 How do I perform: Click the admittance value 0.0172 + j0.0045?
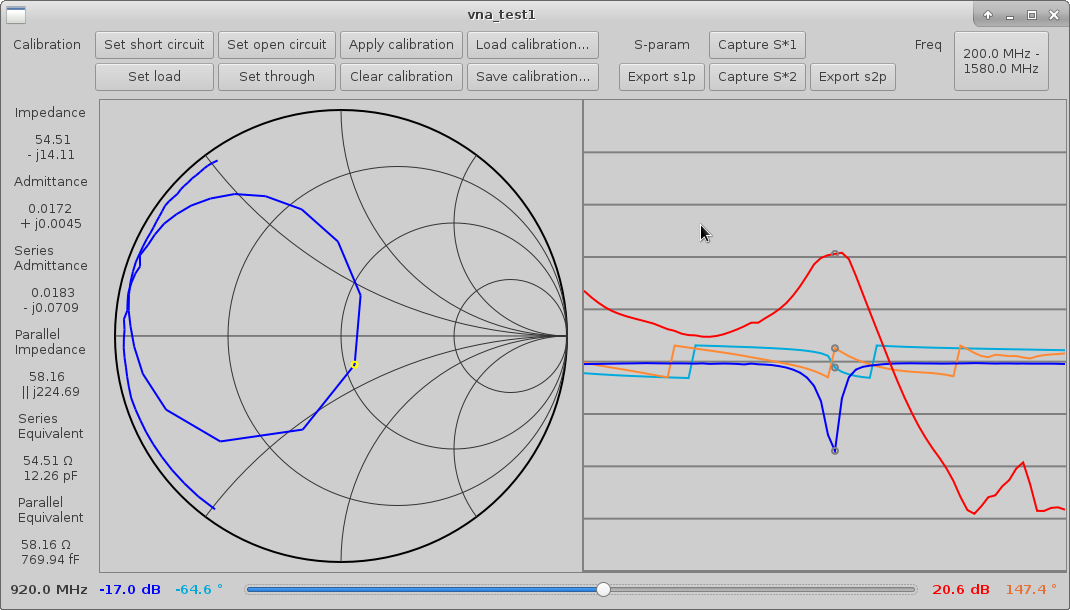[51, 216]
